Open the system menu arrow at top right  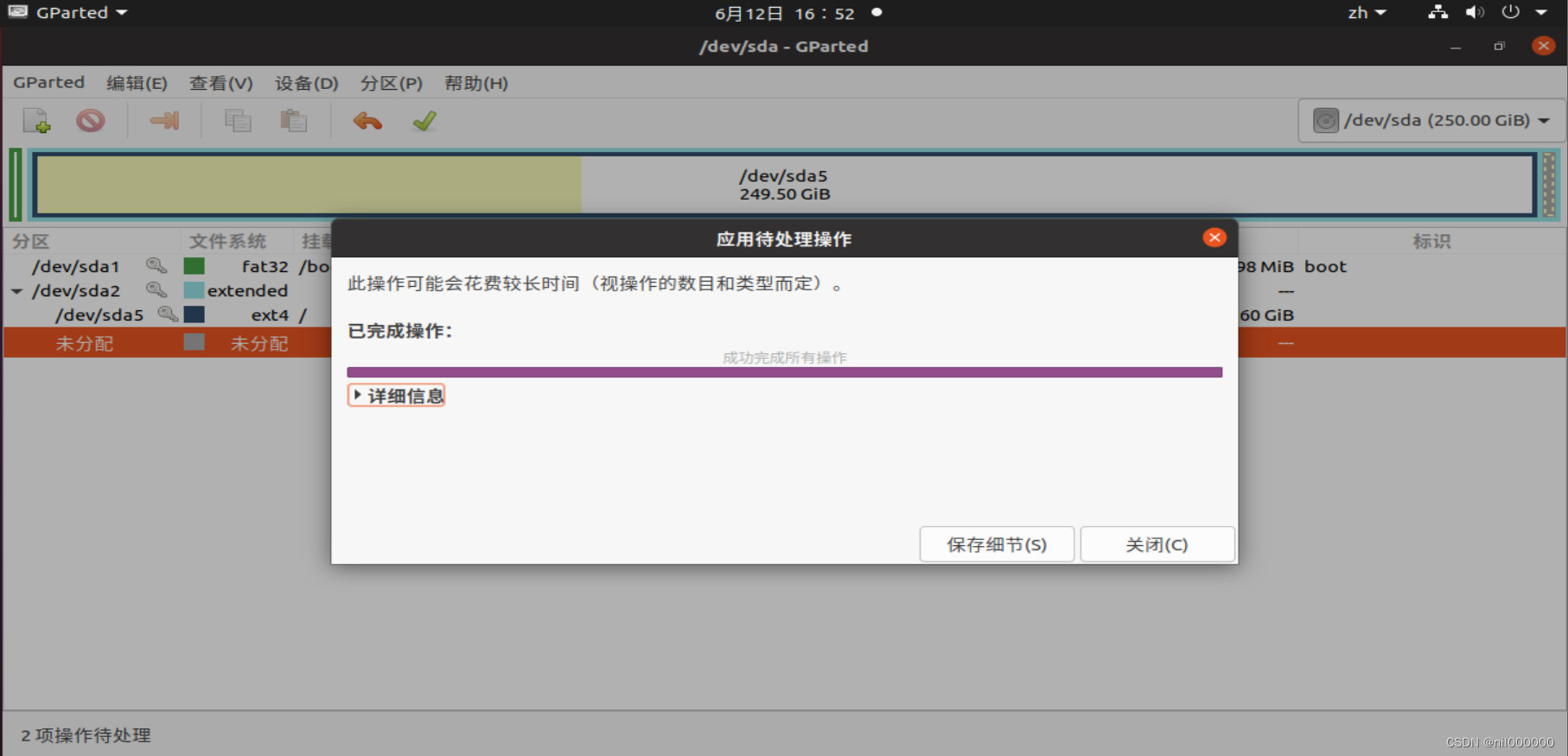coord(1541,12)
